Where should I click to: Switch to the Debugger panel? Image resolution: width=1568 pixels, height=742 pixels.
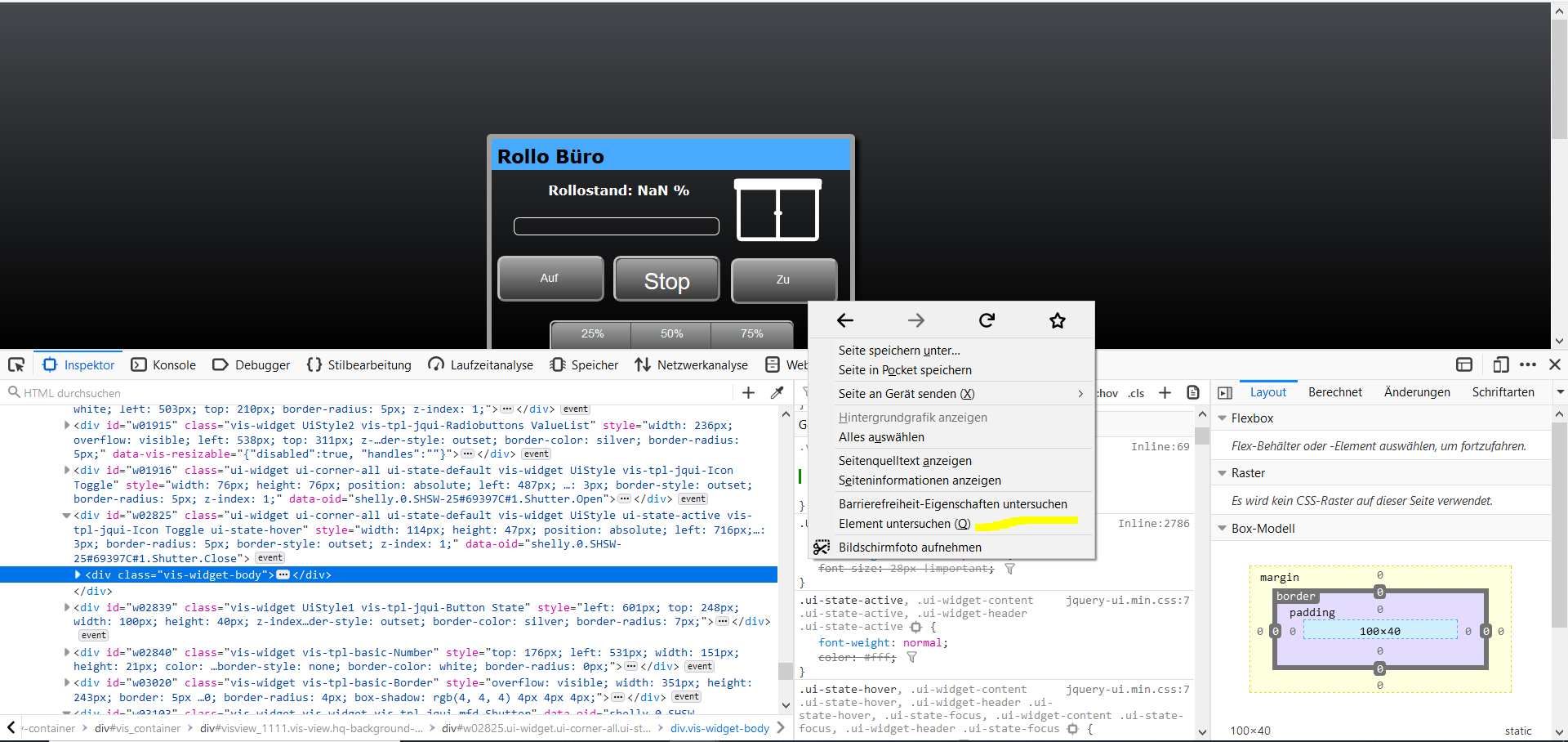252,364
